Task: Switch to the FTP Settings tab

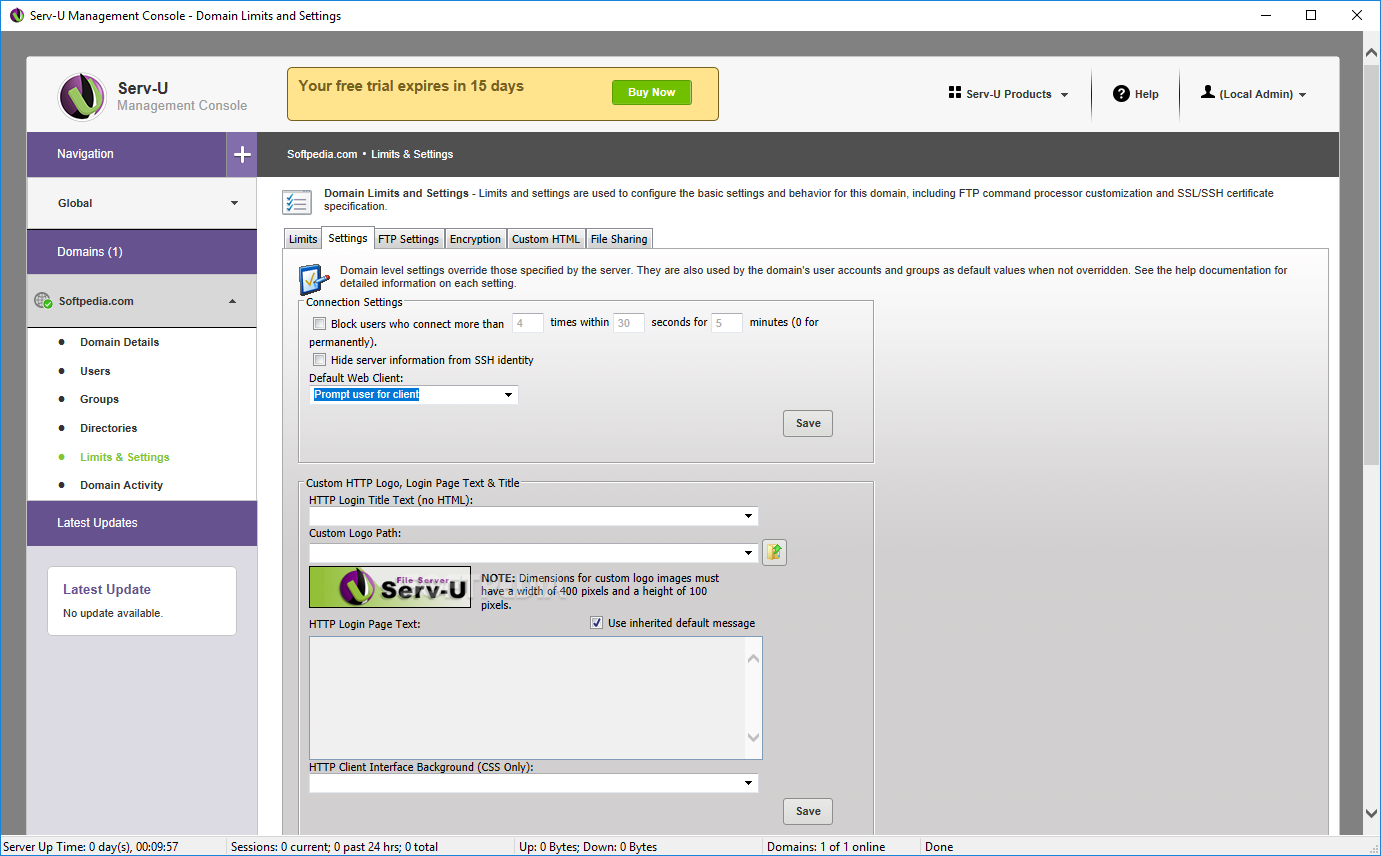Action: coord(409,239)
